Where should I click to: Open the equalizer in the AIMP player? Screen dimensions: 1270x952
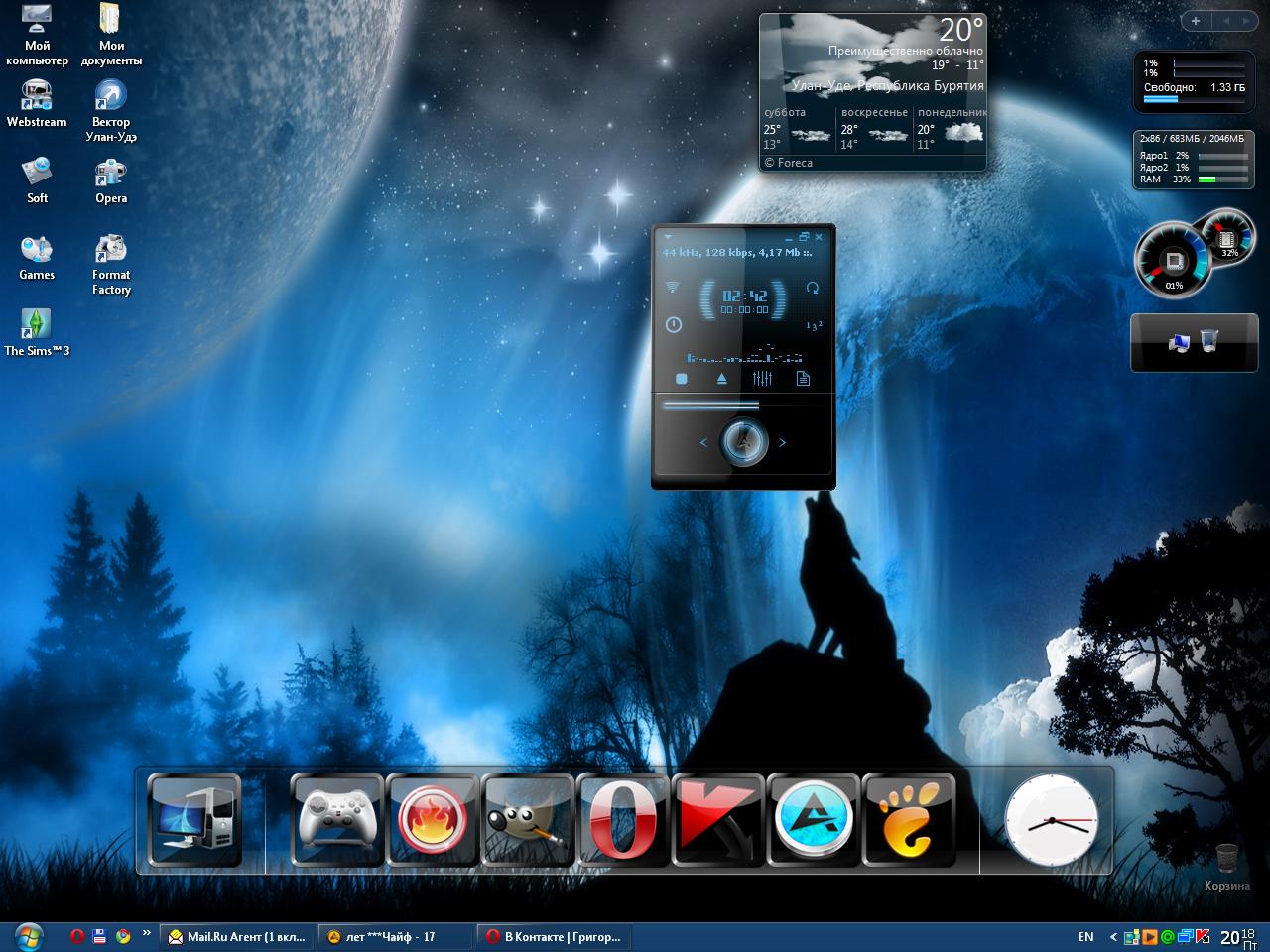(762, 378)
